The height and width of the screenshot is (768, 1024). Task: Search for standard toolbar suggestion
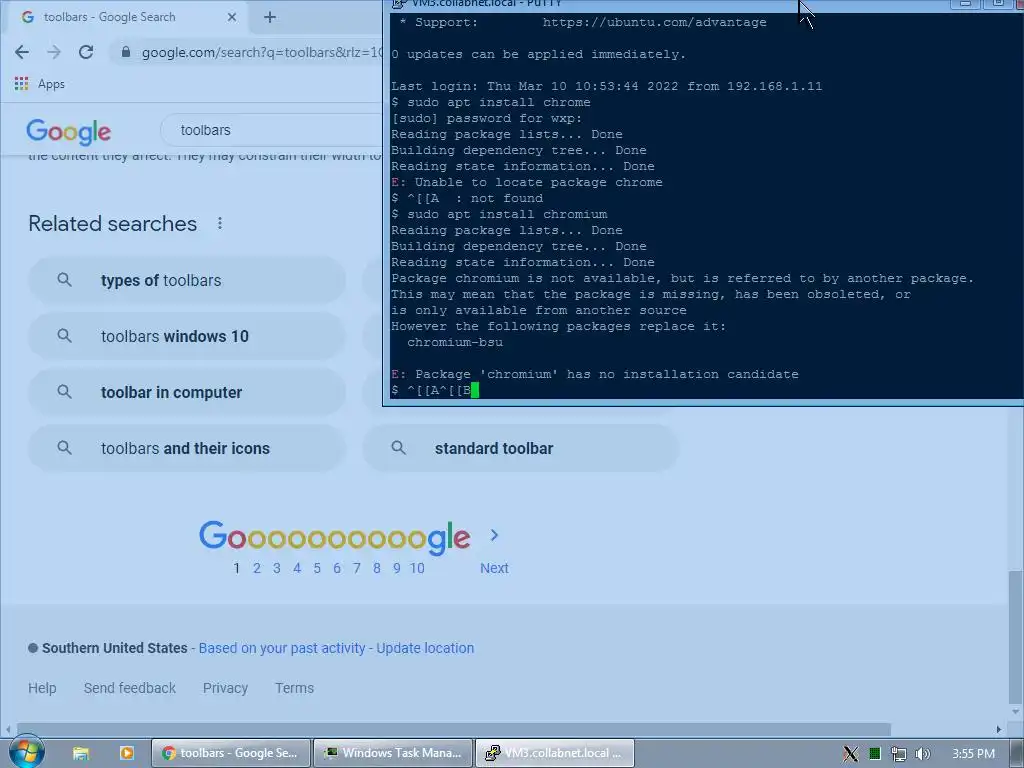point(520,449)
